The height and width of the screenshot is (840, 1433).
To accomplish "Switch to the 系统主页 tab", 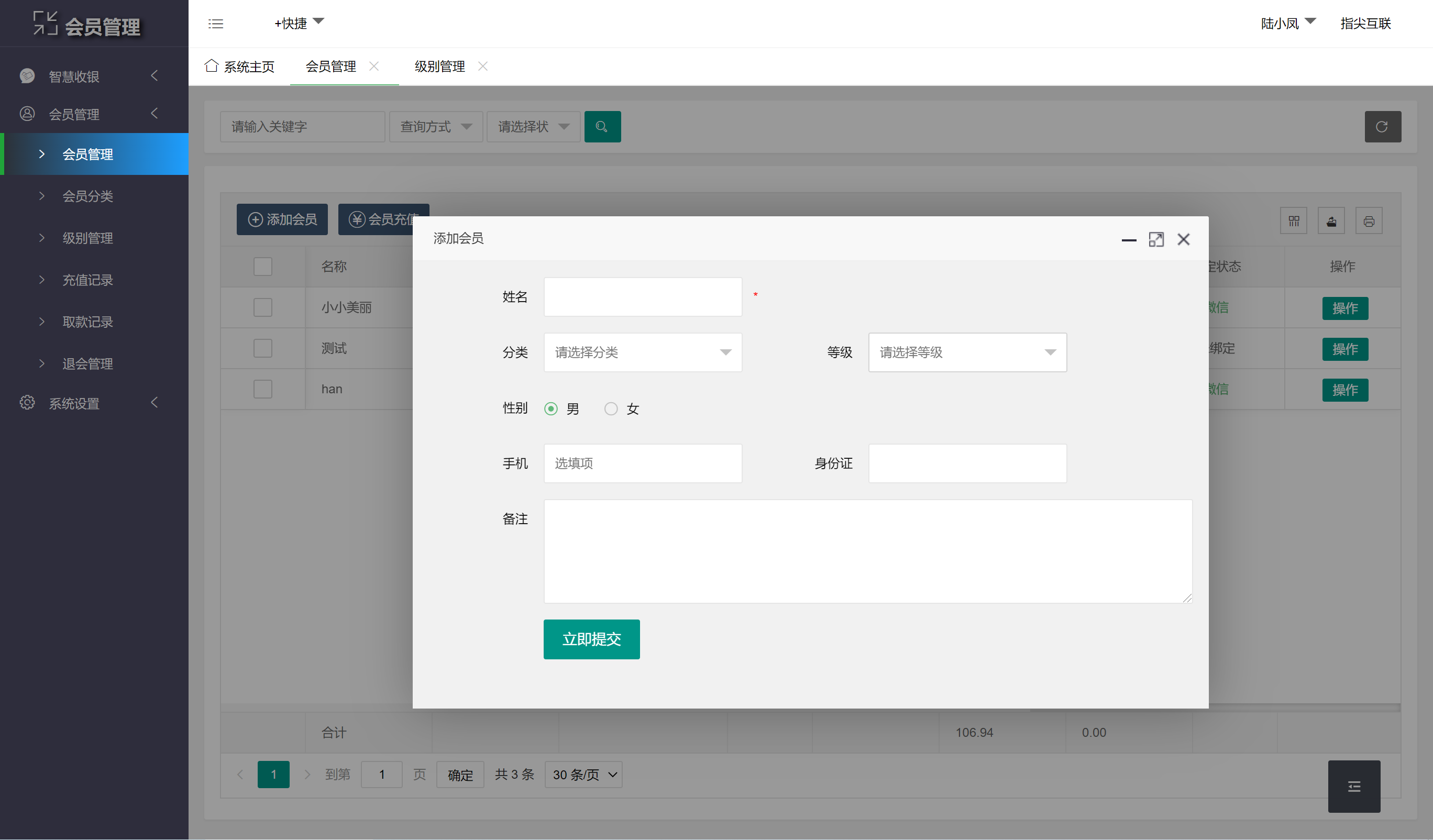I will 239,67.
